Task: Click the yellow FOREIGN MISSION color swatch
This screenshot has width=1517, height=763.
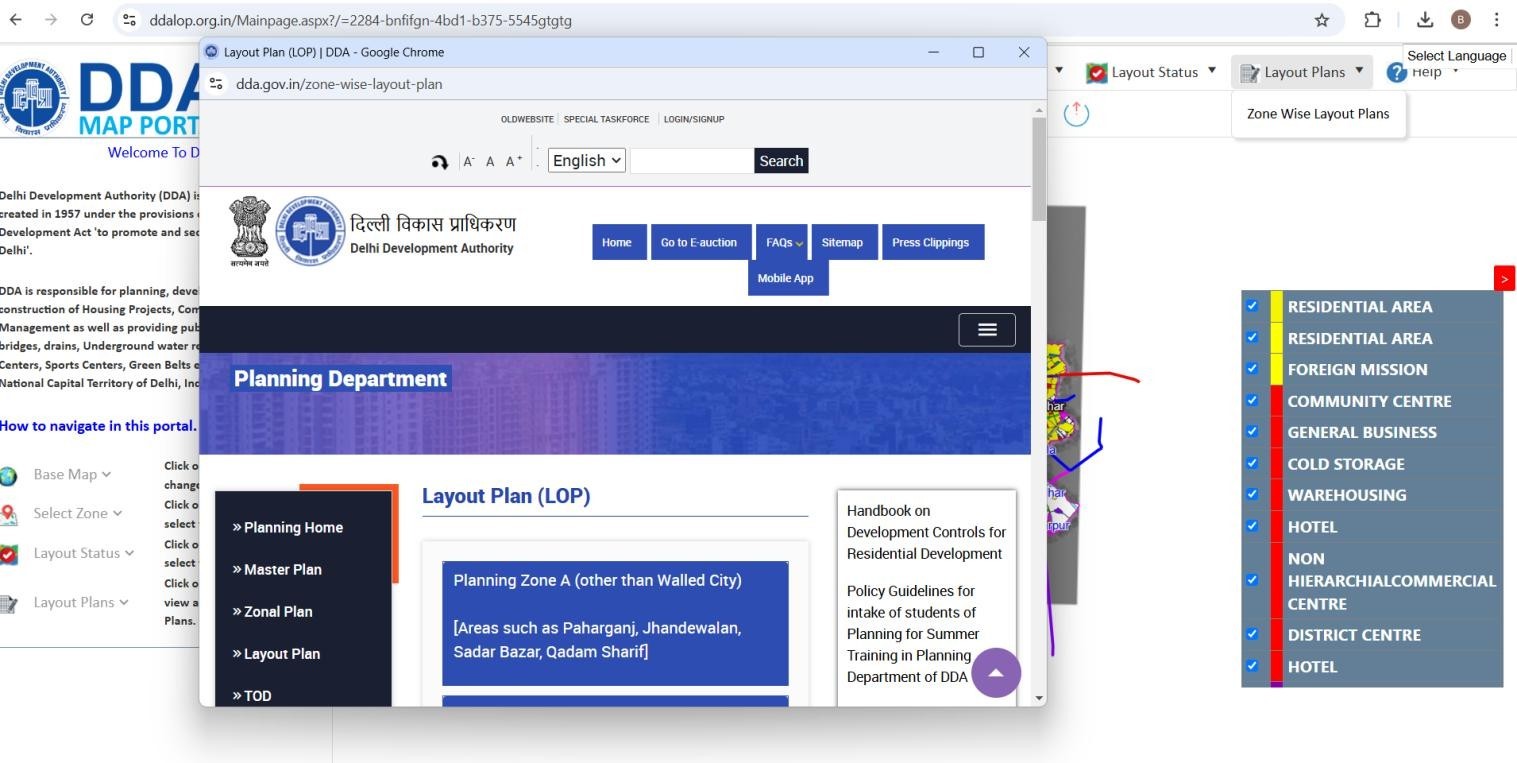Action: 1276,369
